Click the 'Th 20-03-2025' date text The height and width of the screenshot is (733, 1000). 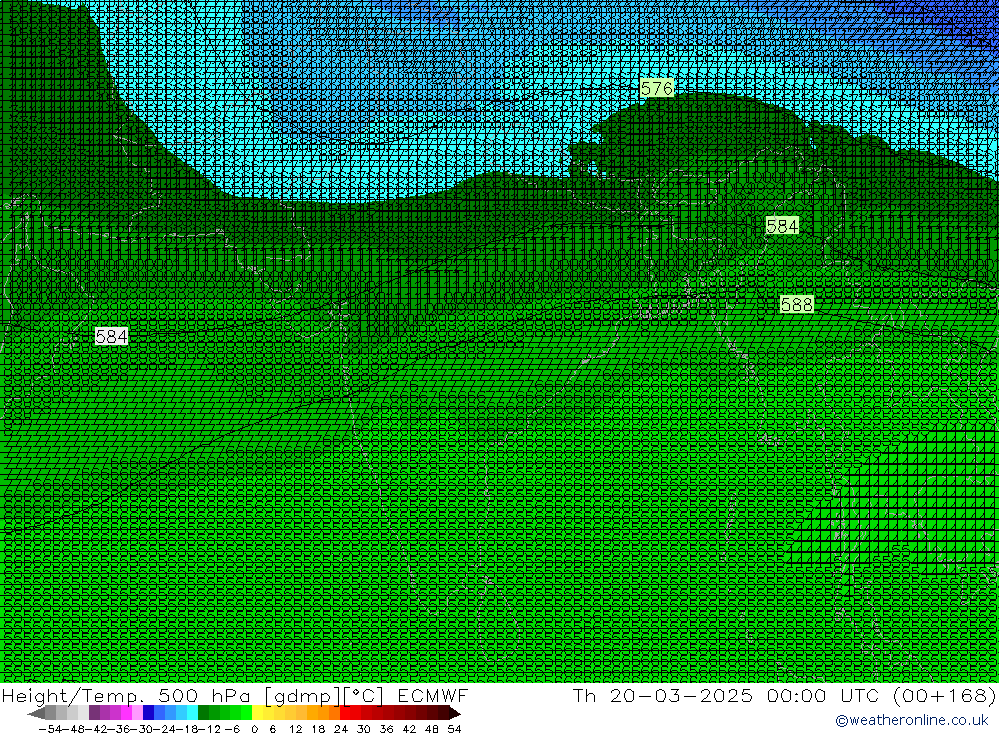tap(663, 695)
